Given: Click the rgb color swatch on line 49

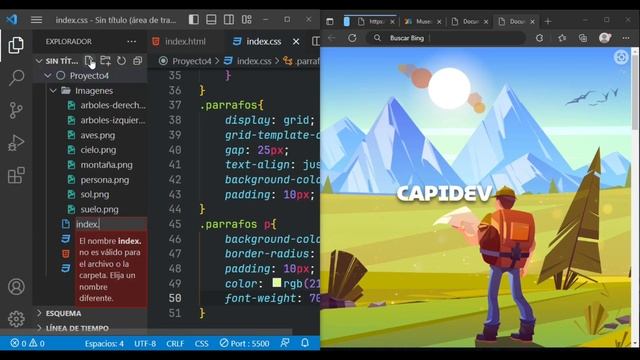Looking at the screenshot, I should [x=277, y=282].
